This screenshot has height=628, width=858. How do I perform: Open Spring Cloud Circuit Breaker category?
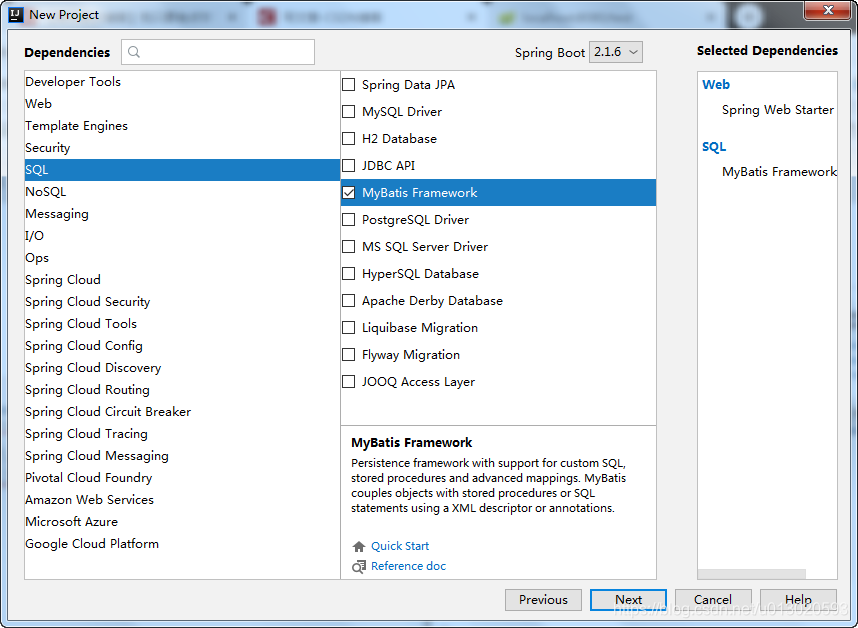tap(182, 411)
